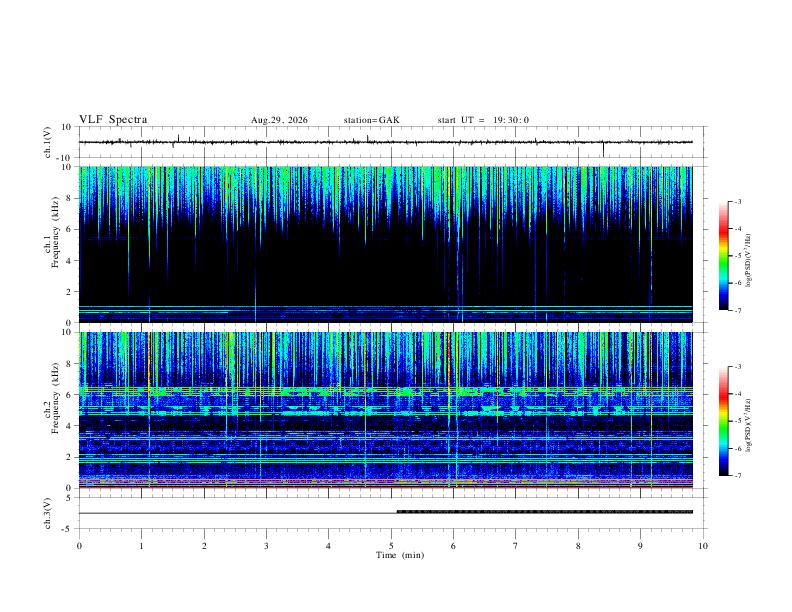Image resolution: width=792 pixels, height=612 pixels.
Task: Click the upper PSD color scale bar
Action: coord(723,256)
